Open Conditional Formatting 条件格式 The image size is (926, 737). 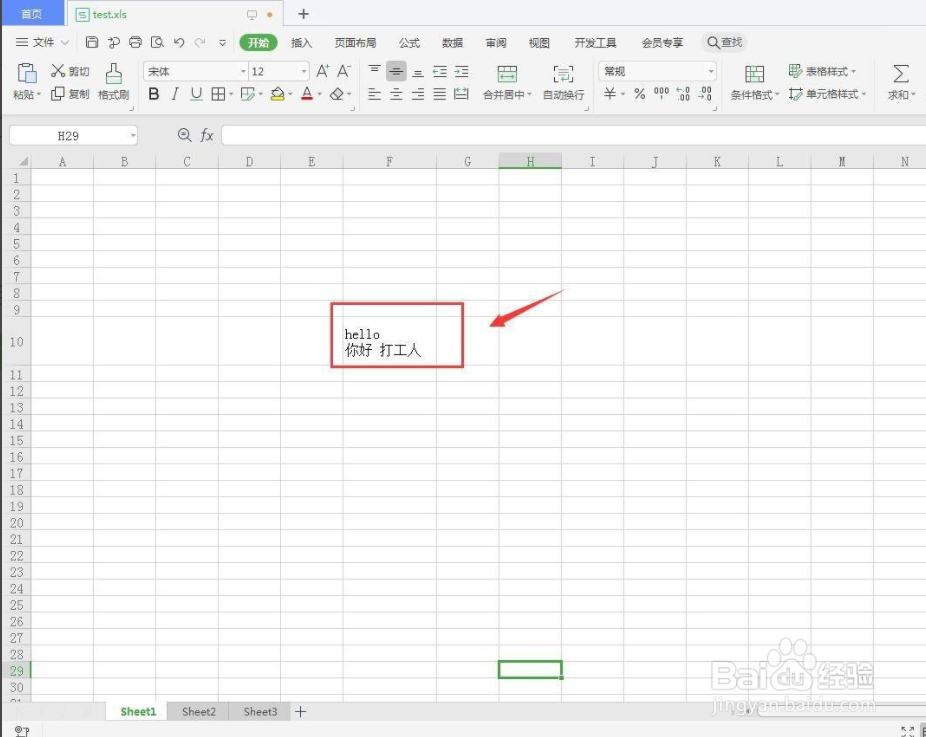click(x=755, y=81)
